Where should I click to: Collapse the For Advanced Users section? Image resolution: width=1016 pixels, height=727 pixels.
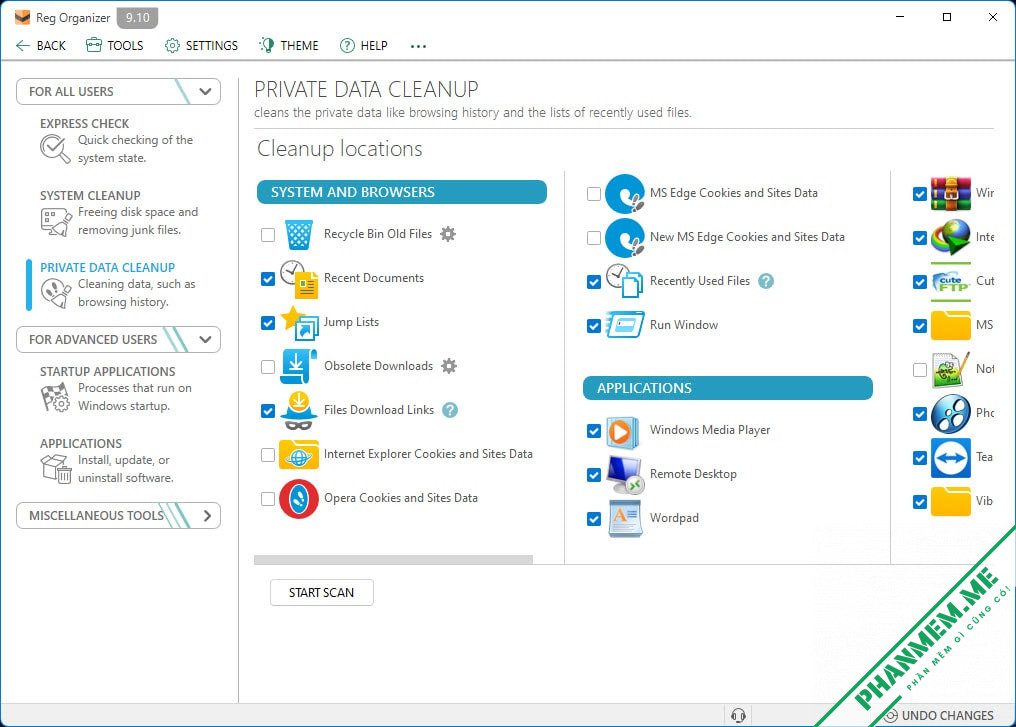click(x=205, y=340)
